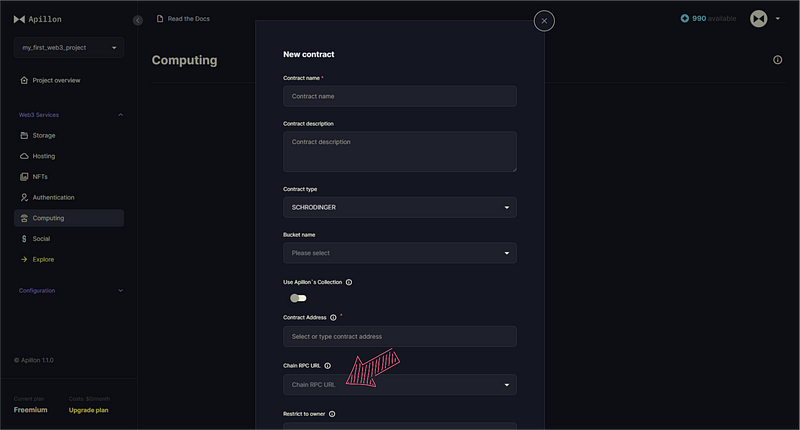This screenshot has width=800, height=430.
Task: Expand the my_first_web3_project selector
Action: [x=69, y=47]
